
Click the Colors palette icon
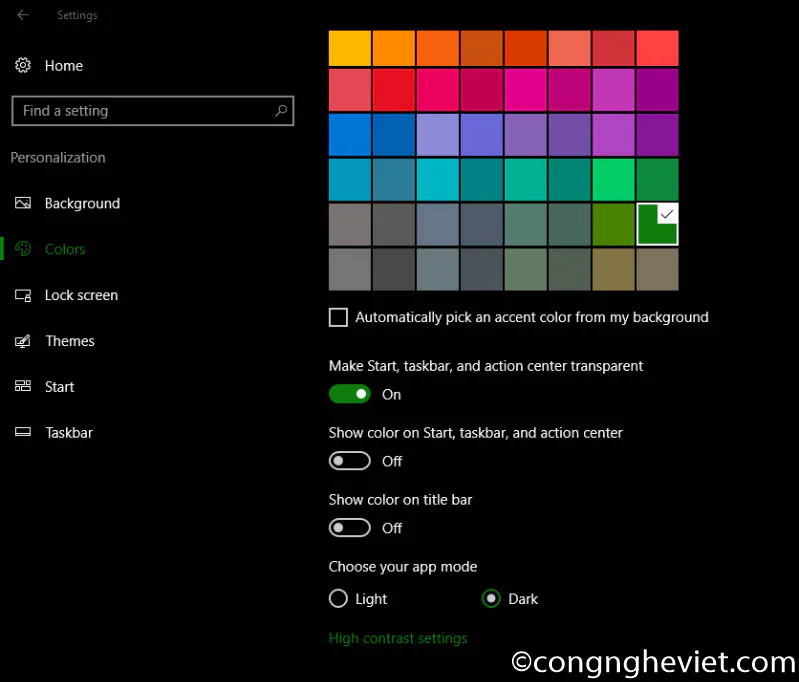(22, 249)
